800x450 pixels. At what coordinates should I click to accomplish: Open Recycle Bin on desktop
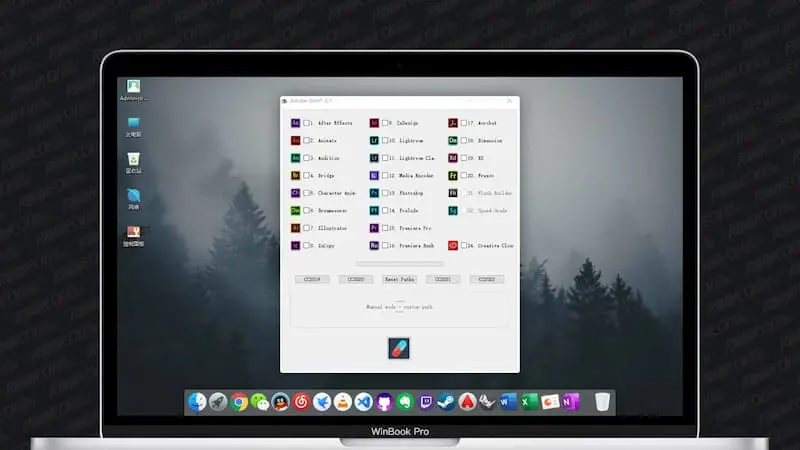pos(133,159)
